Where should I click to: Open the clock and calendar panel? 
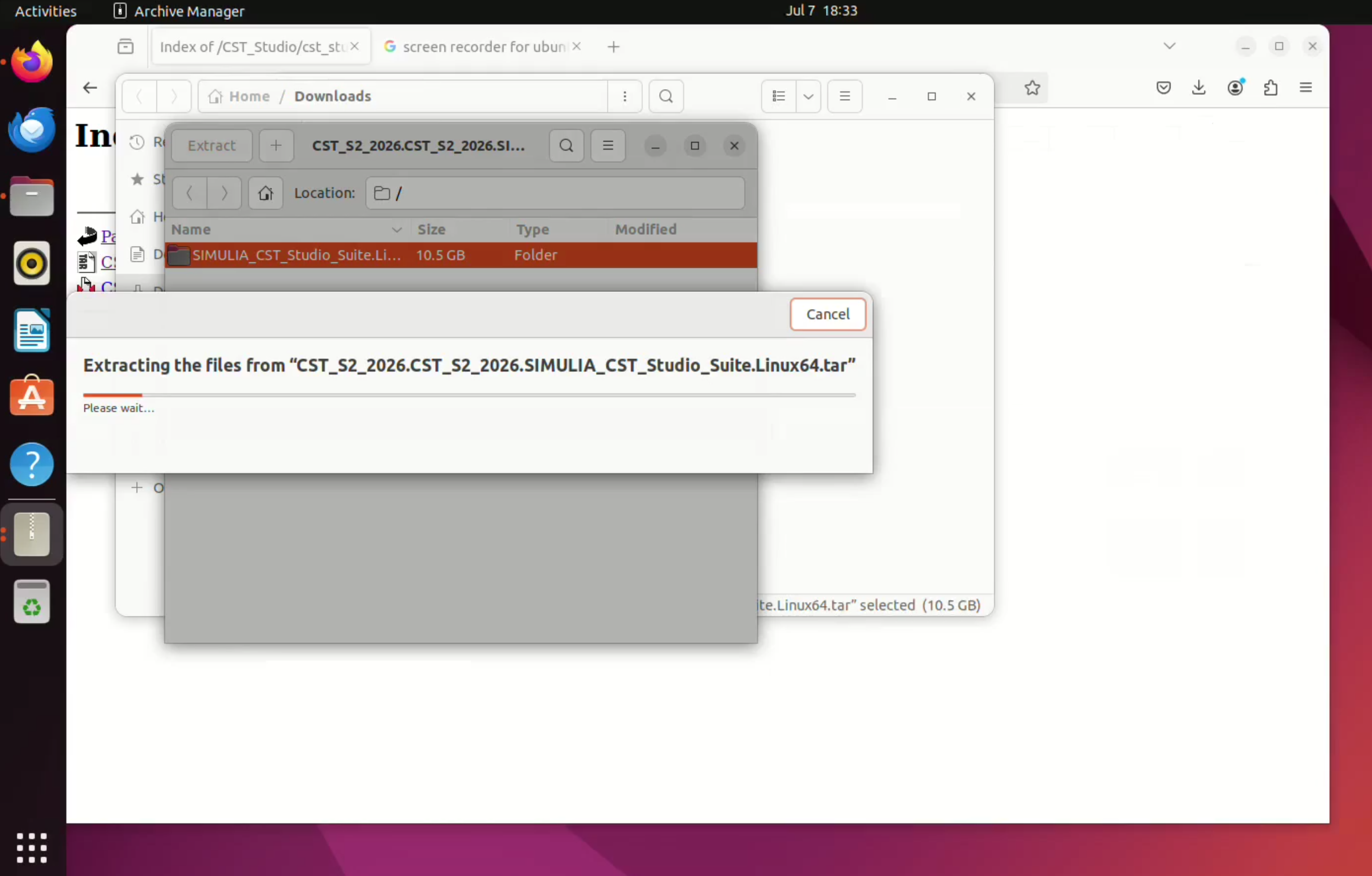[821, 11]
